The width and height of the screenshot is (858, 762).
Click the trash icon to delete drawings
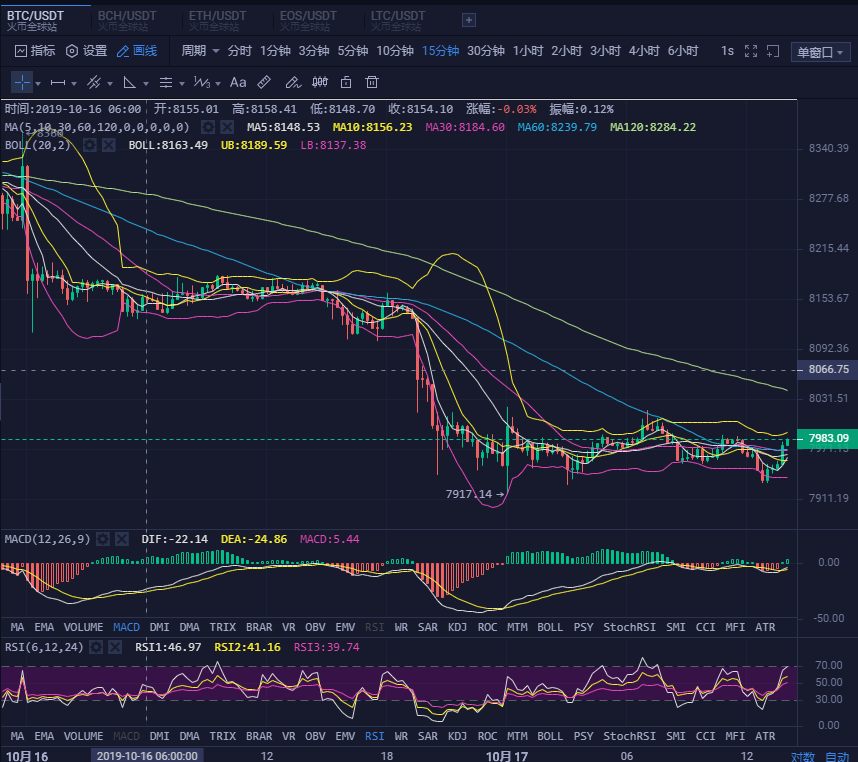click(372, 82)
